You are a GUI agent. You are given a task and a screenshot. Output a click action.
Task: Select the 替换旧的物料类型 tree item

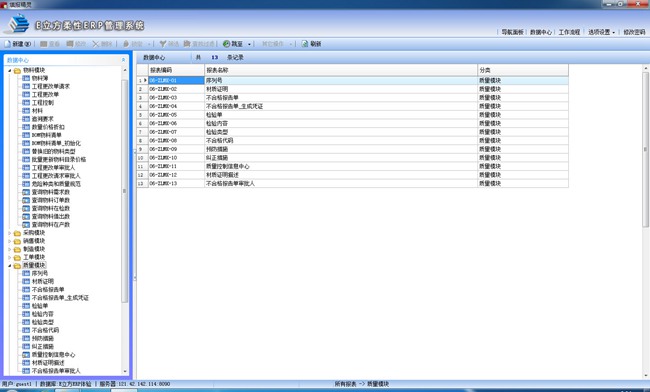pos(53,151)
